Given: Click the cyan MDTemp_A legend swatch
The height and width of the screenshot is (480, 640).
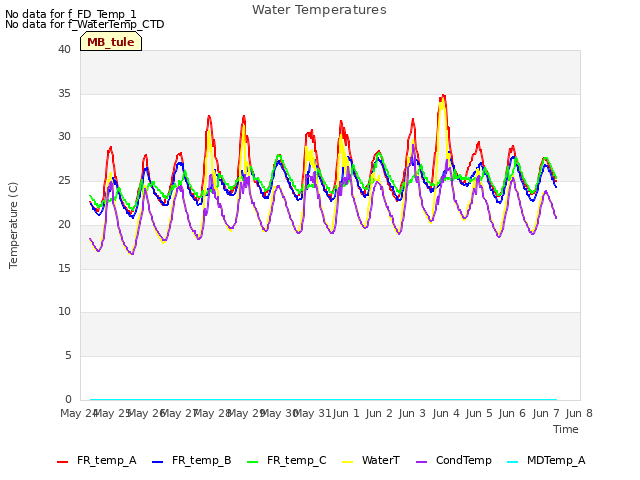Looking at the screenshot, I should (512, 462).
